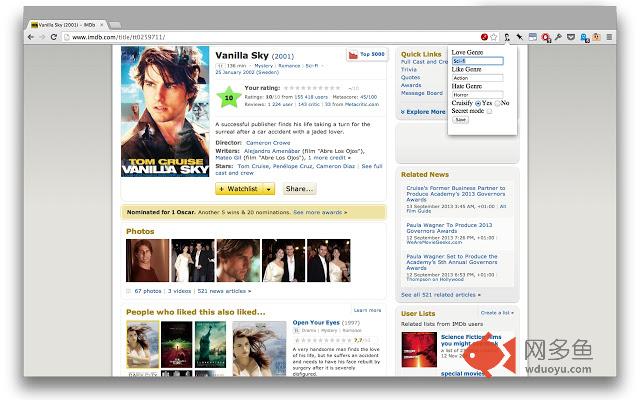
Task: Open the Cameron Crowe director link
Action: coord(268,143)
